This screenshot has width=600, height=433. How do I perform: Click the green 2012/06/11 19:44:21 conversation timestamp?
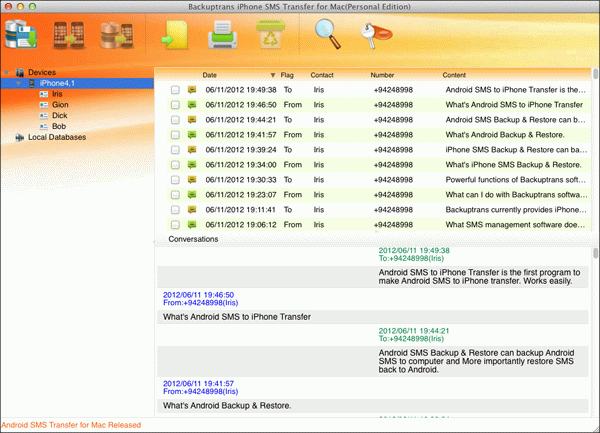click(414, 331)
